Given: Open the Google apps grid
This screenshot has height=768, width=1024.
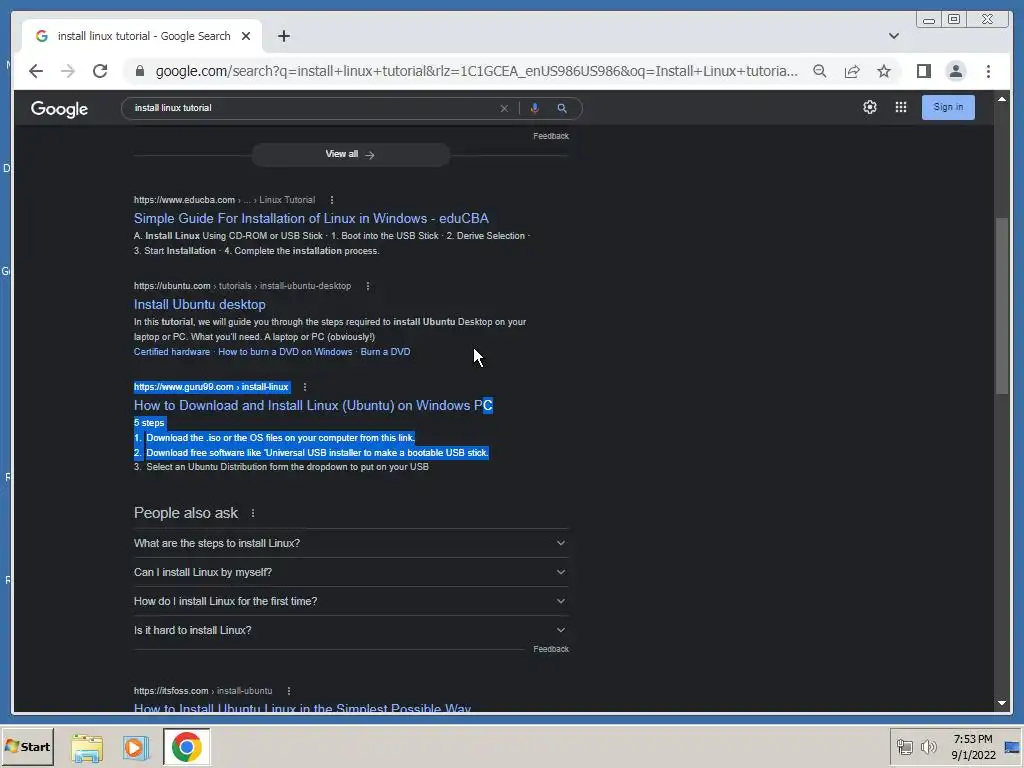Looking at the screenshot, I should pyautogui.click(x=901, y=107).
